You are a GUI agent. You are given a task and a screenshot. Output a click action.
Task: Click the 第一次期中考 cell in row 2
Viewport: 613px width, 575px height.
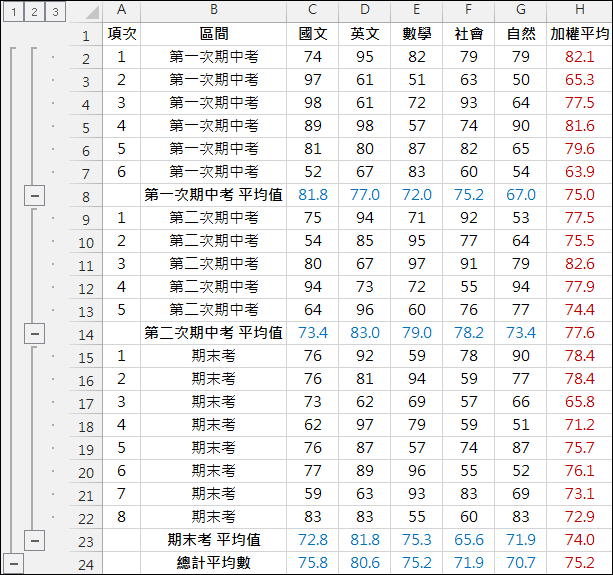pyautogui.click(x=213, y=57)
